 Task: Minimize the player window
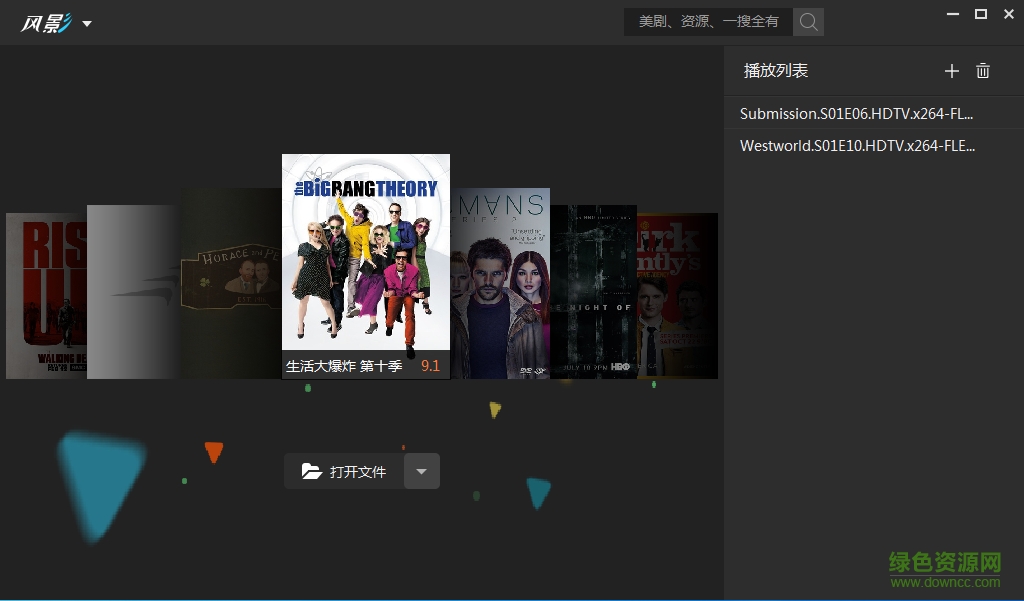(x=953, y=14)
